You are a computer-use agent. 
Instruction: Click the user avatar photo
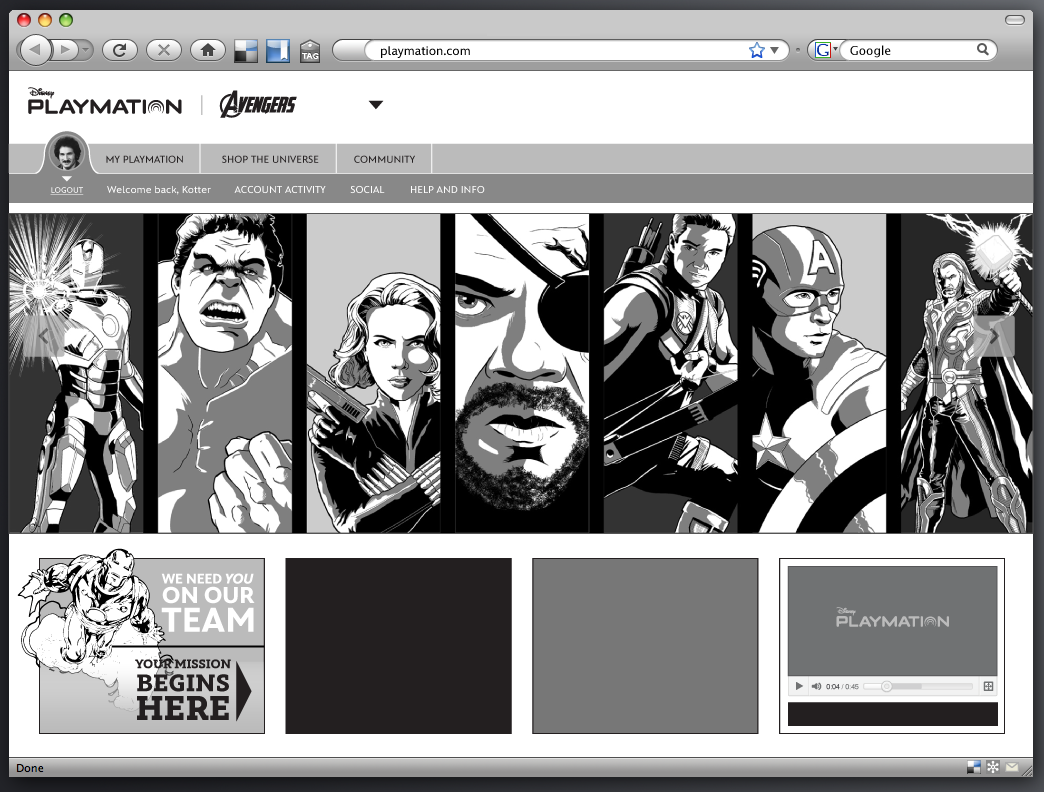67,152
